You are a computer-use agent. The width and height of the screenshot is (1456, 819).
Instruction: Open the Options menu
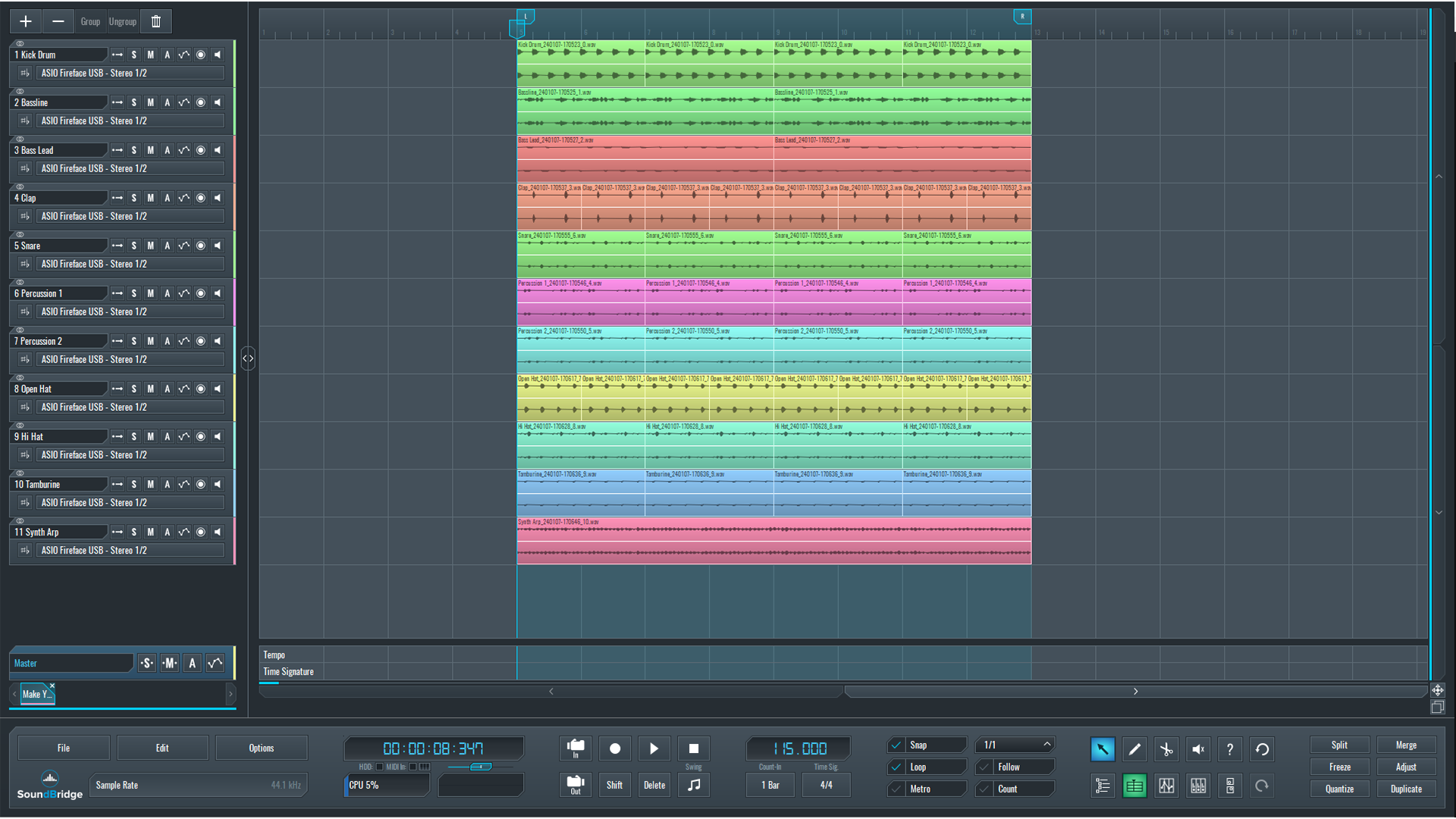coord(261,748)
